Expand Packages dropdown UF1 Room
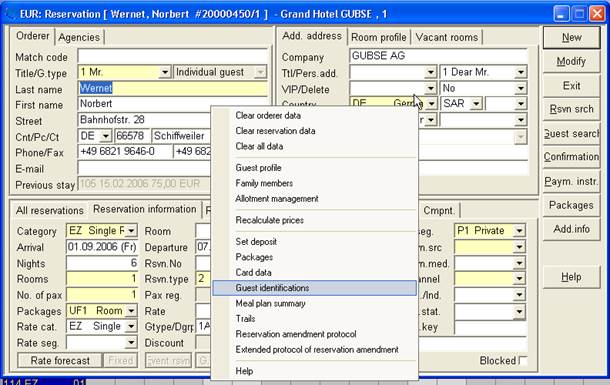The width and height of the screenshot is (610, 385). coord(131,311)
